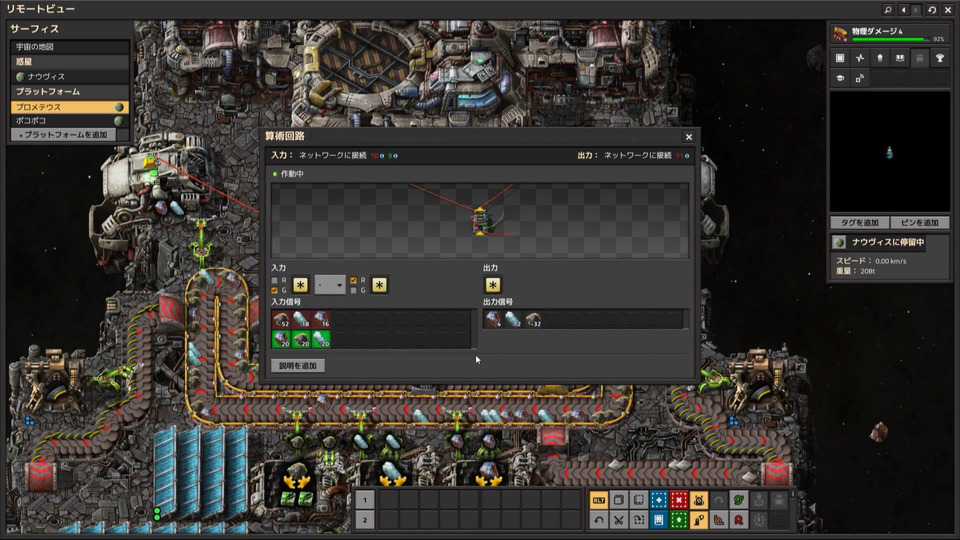The width and height of the screenshot is (960, 540).
Task: Click the green spidertron remote icon
Action: [x=739, y=500]
